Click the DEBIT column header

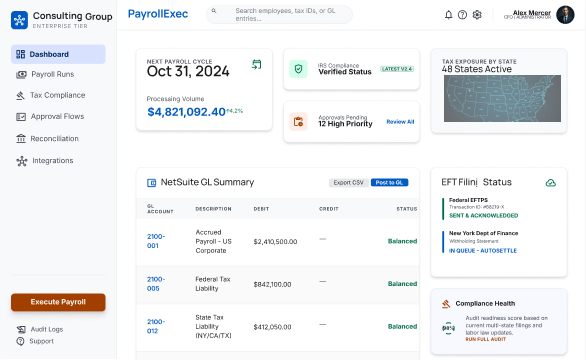pos(261,209)
